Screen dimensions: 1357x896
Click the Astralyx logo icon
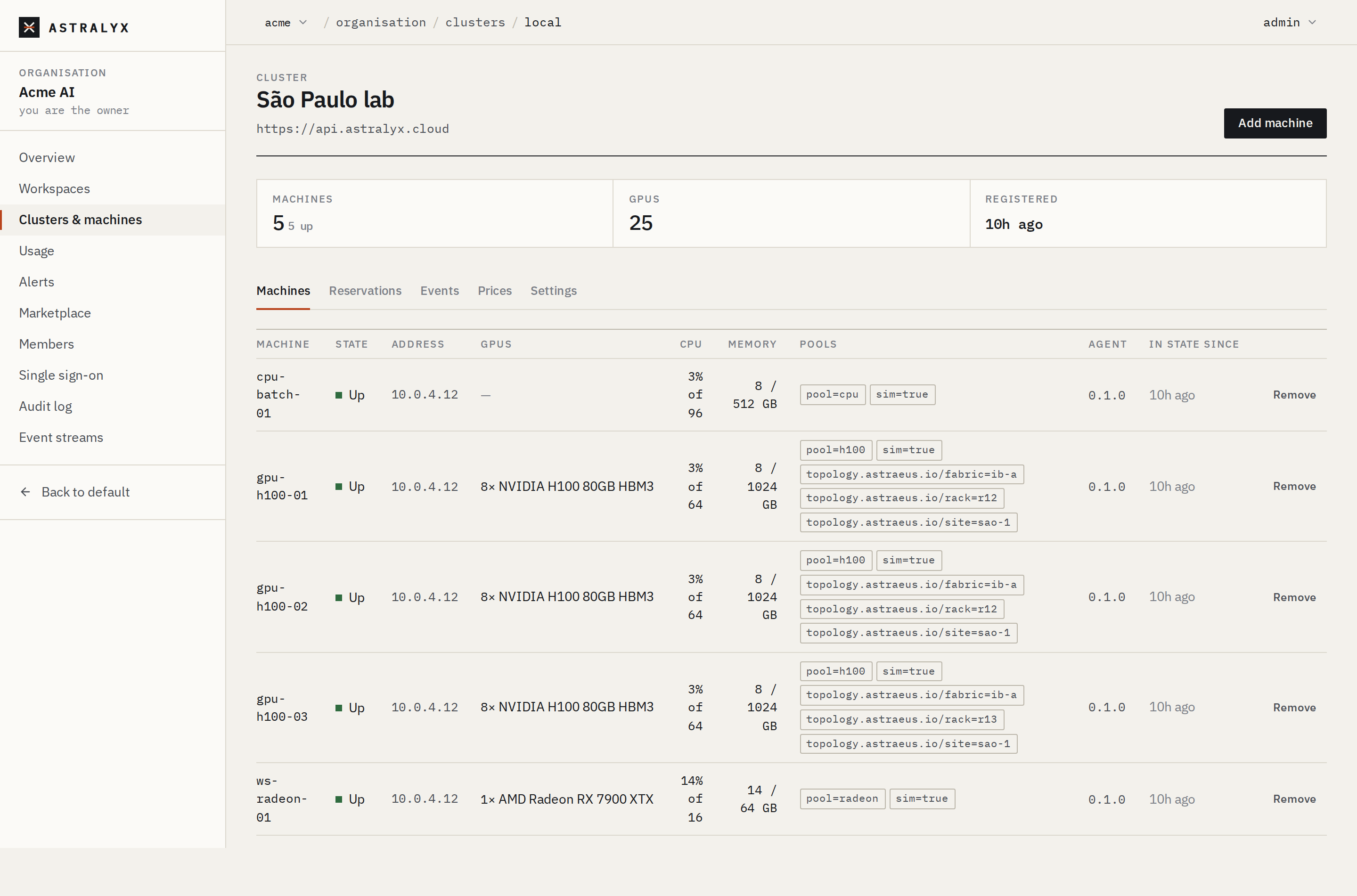point(29,27)
